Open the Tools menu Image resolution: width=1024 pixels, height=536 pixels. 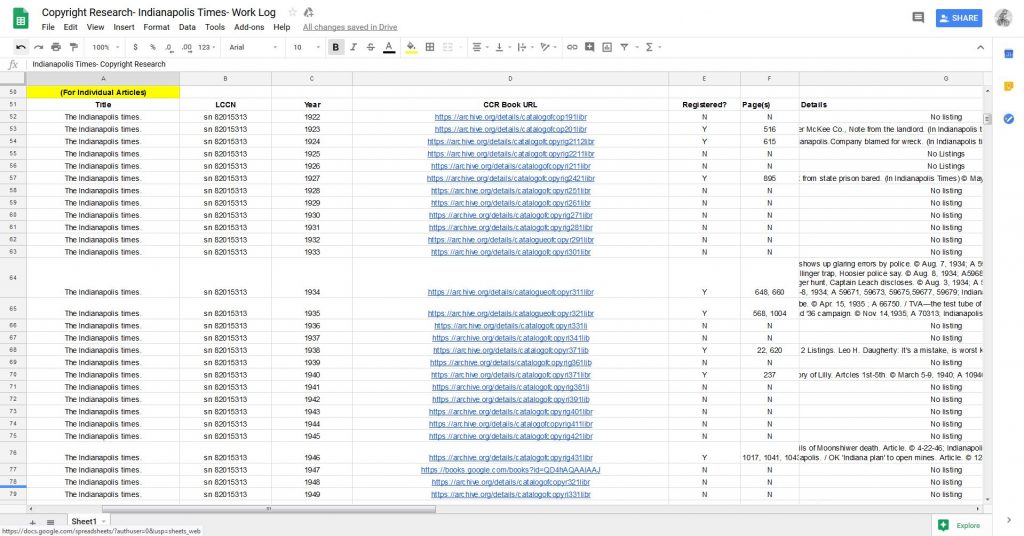[215, 27]
